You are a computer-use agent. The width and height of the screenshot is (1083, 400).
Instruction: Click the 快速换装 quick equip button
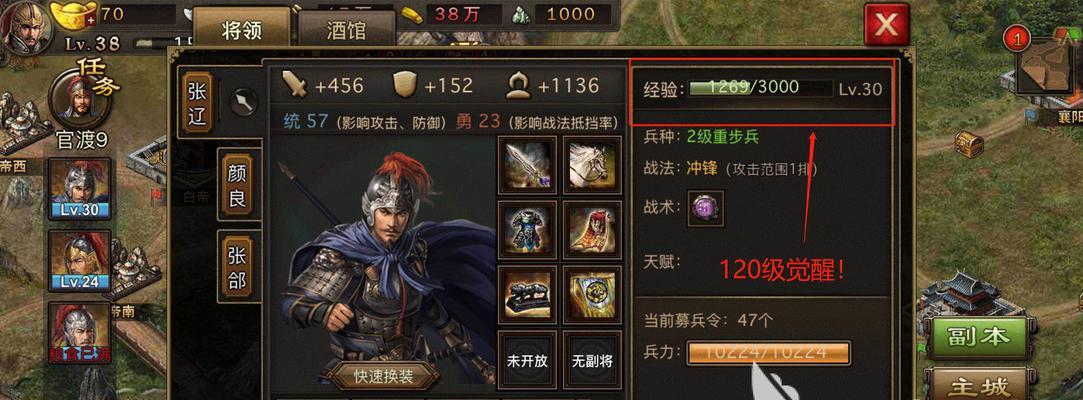383,377
